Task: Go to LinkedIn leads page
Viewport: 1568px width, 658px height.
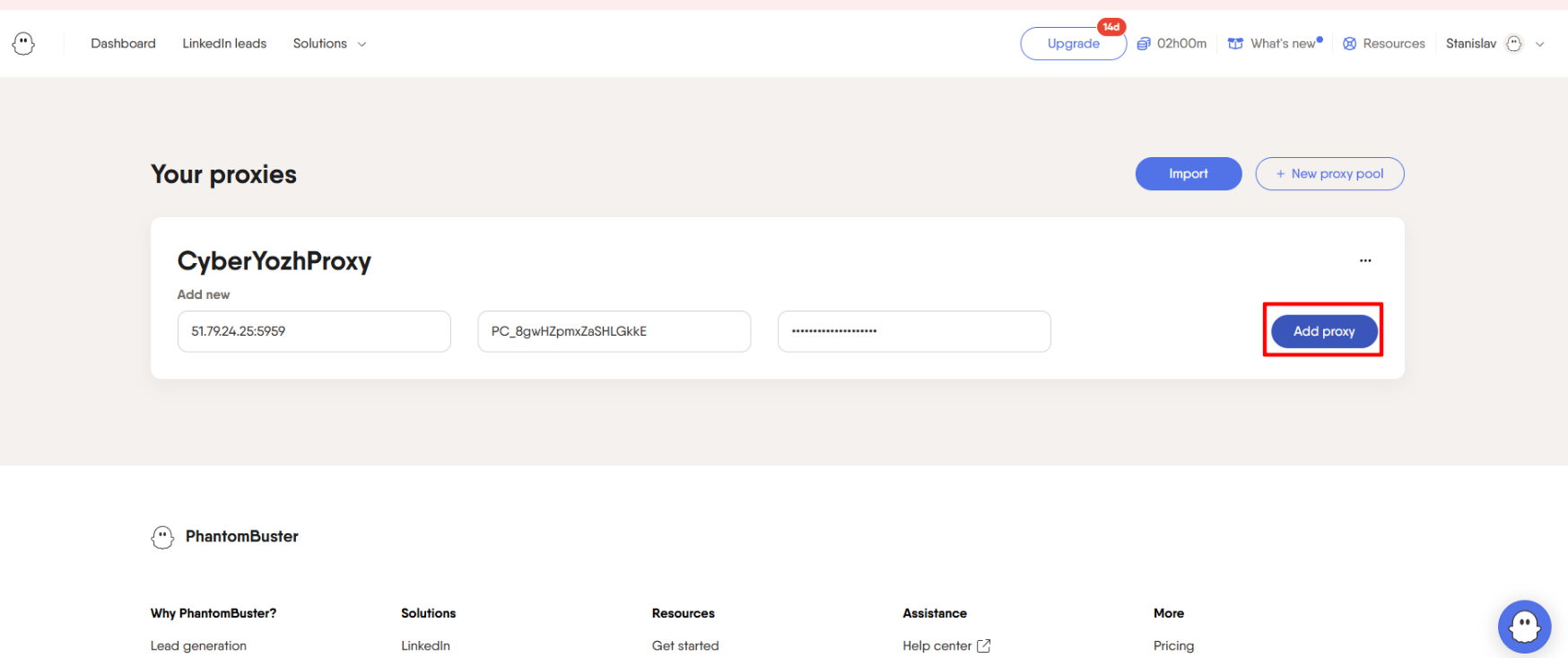Action: coord(224,44)
